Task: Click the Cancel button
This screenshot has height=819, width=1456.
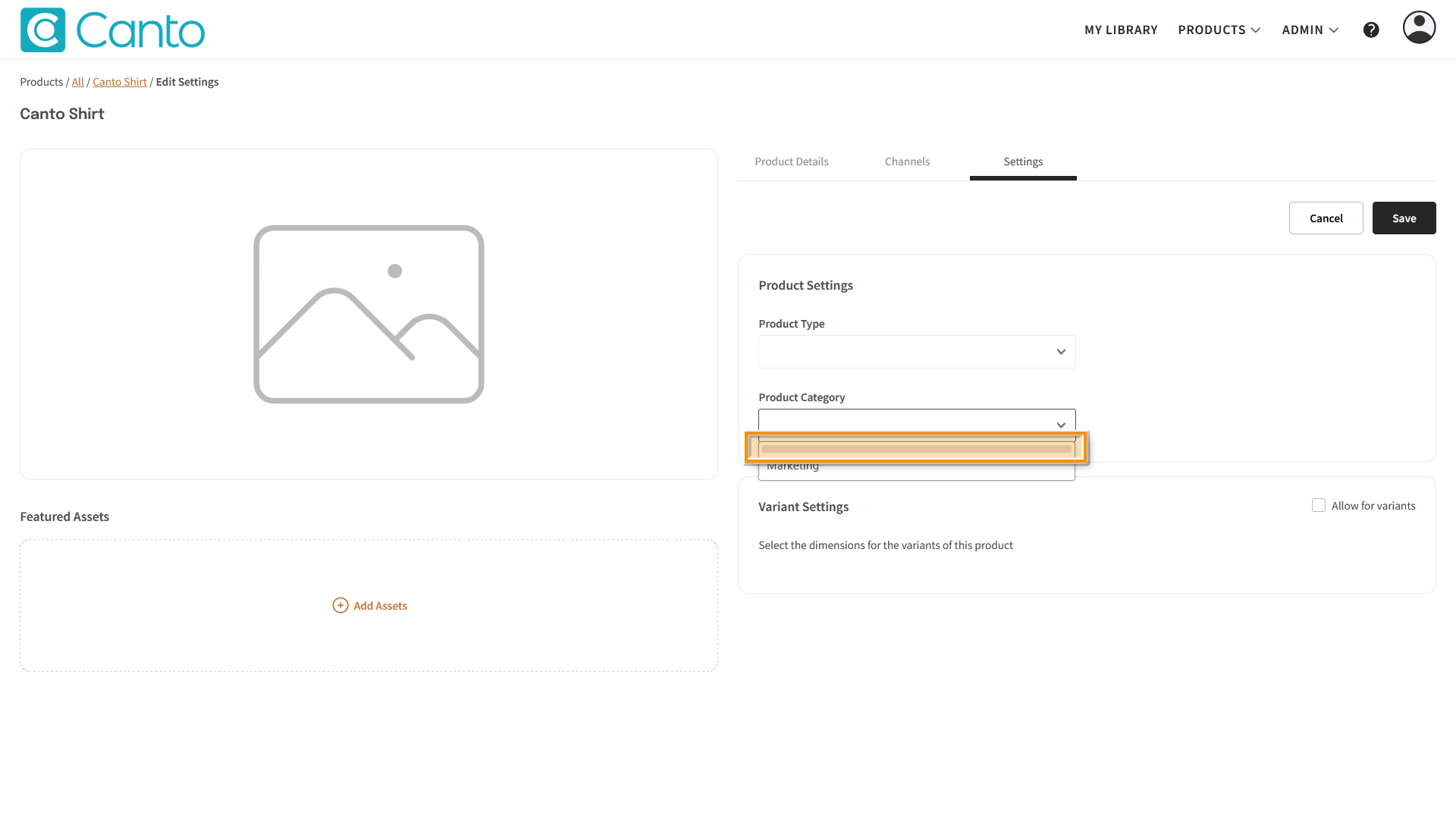Action: (1326, 218)
